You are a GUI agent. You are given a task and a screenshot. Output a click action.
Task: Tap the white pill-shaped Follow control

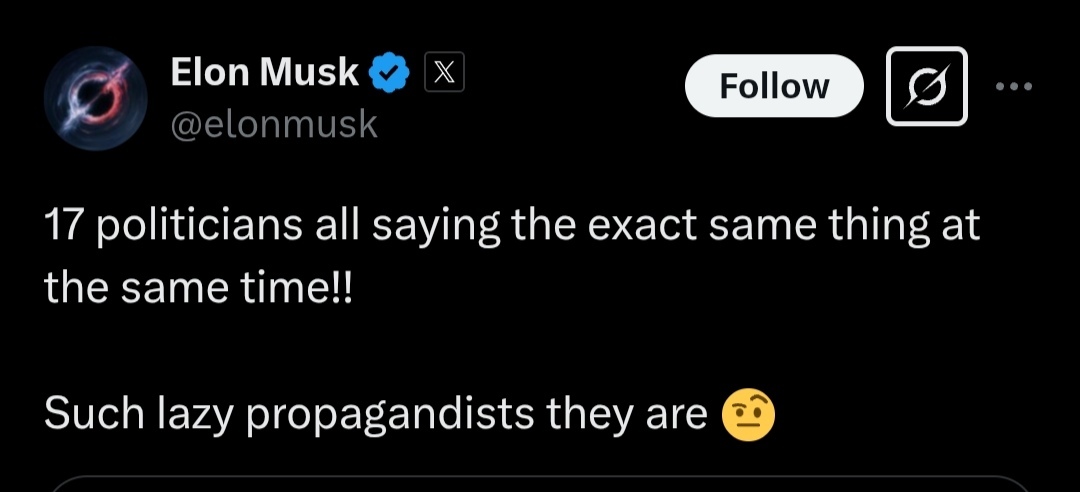pos(773,86)
